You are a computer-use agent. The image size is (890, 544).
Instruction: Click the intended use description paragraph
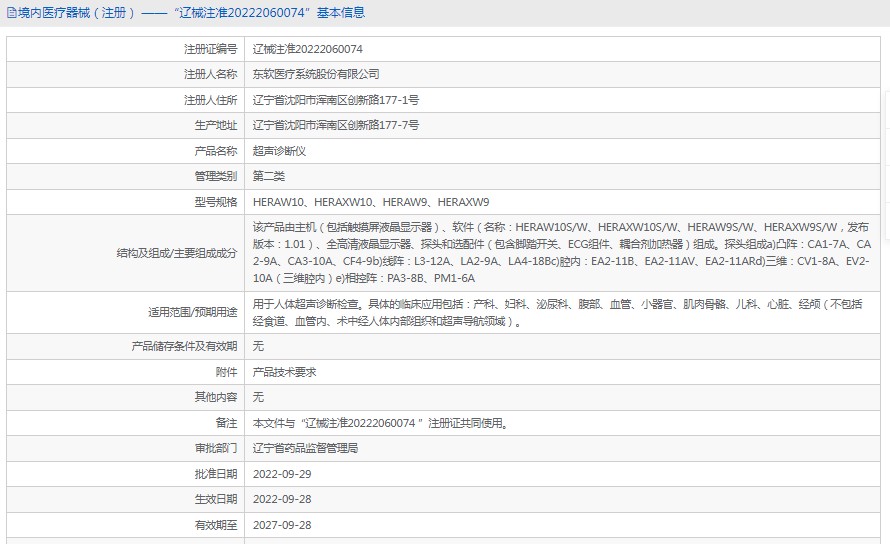click(557, 312)
